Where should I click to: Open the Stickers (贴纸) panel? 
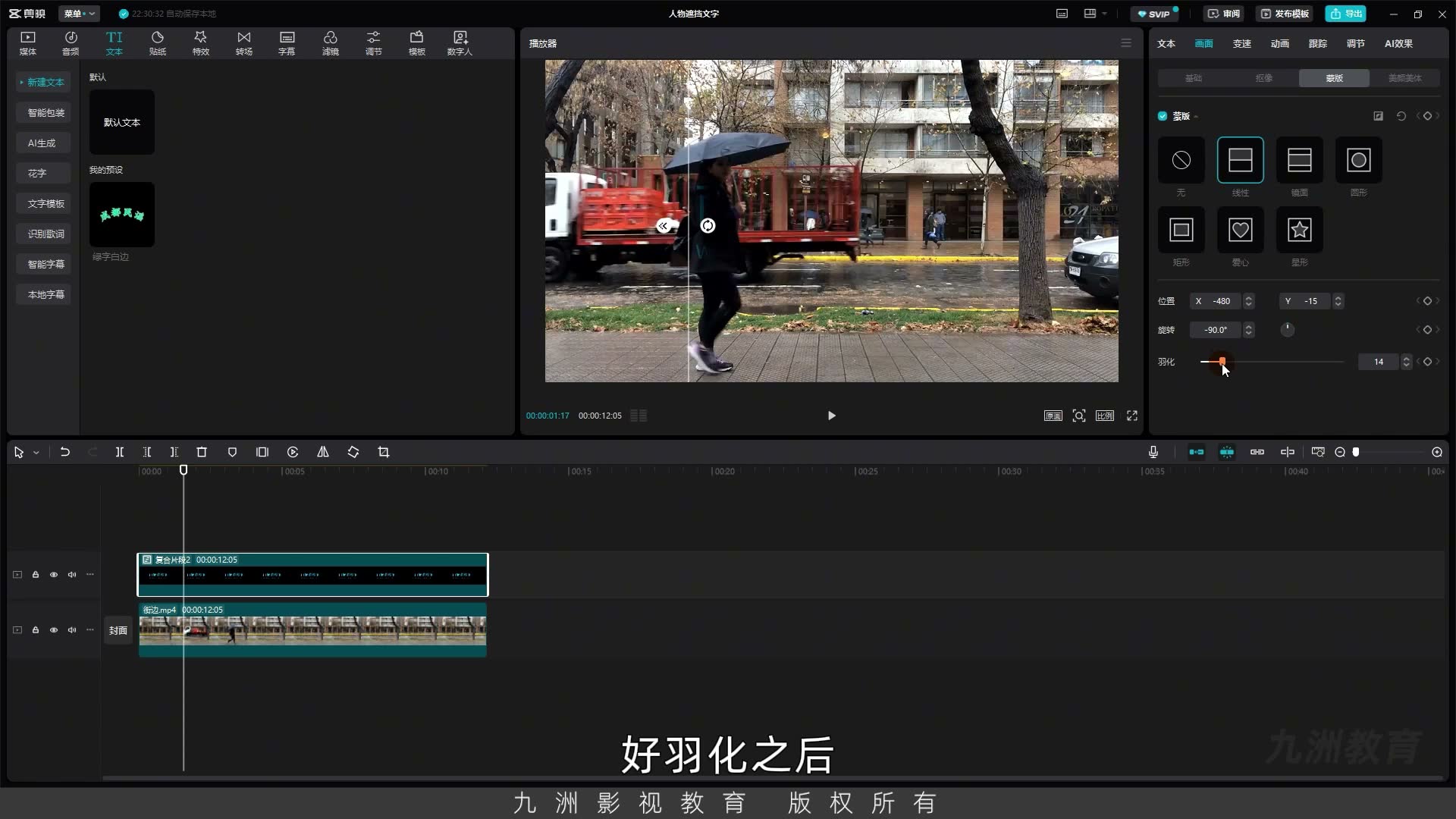pos(158,43)
